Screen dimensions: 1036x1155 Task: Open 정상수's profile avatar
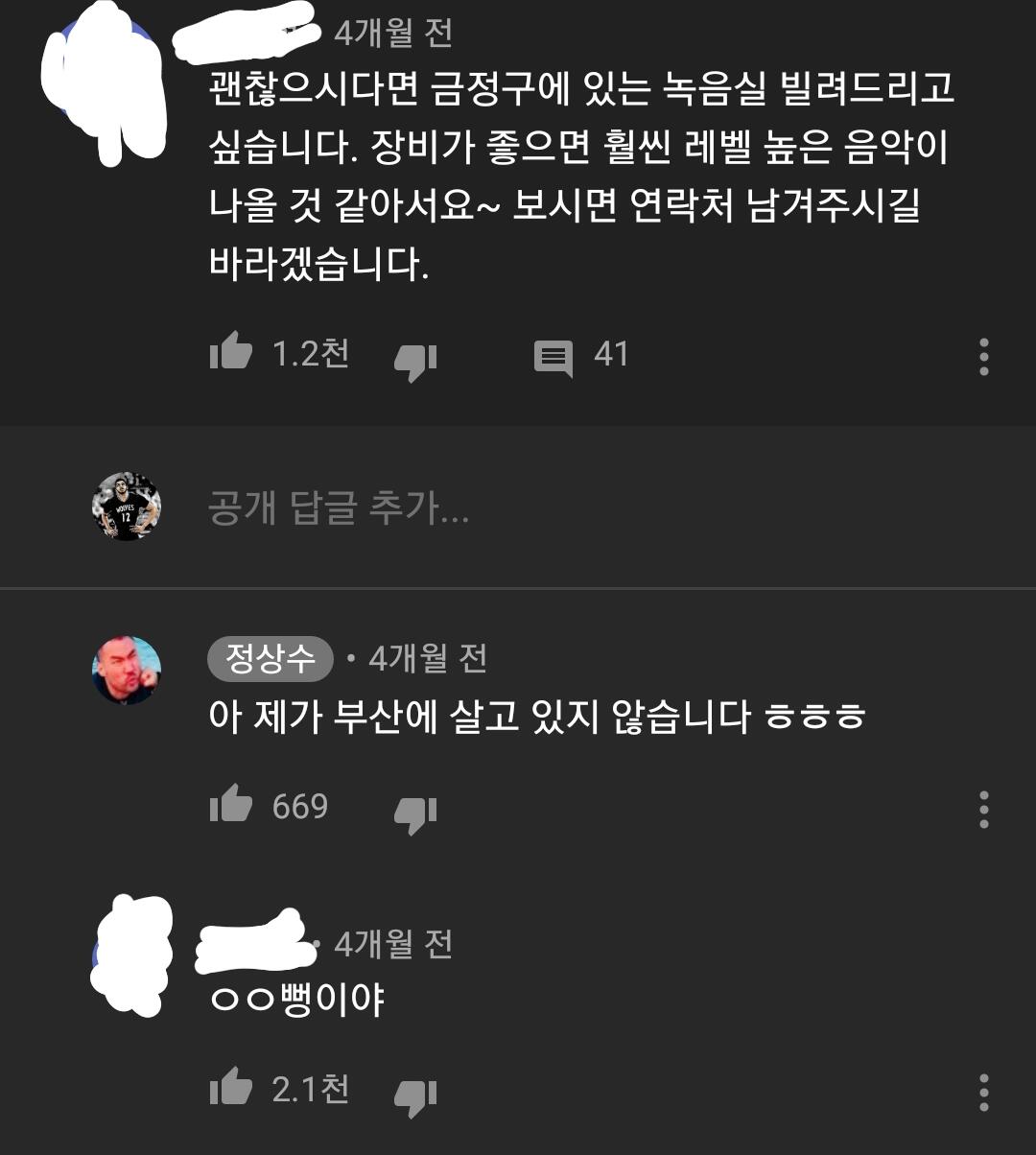pos(126,671)
